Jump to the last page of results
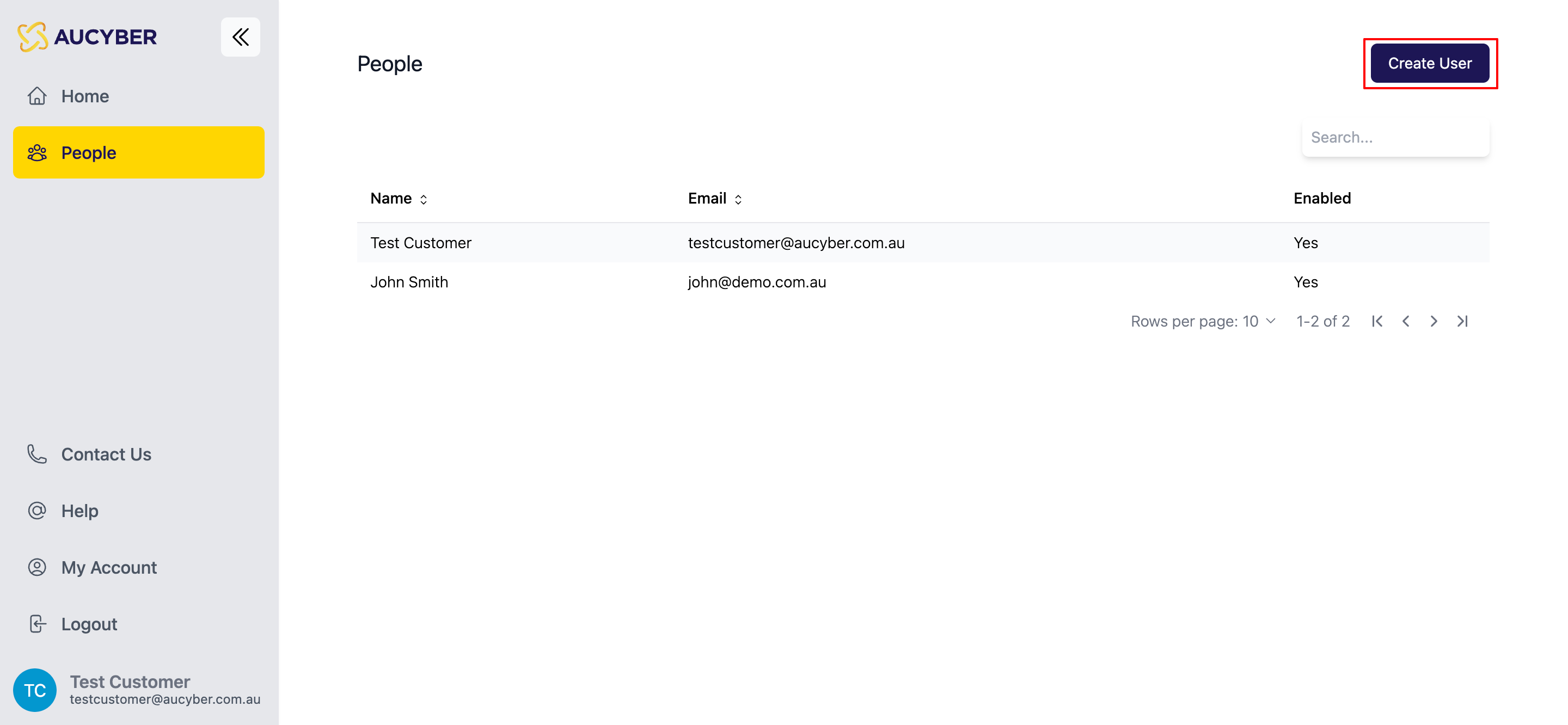This screenshot has width=1568, height=725. [1462, 322]
